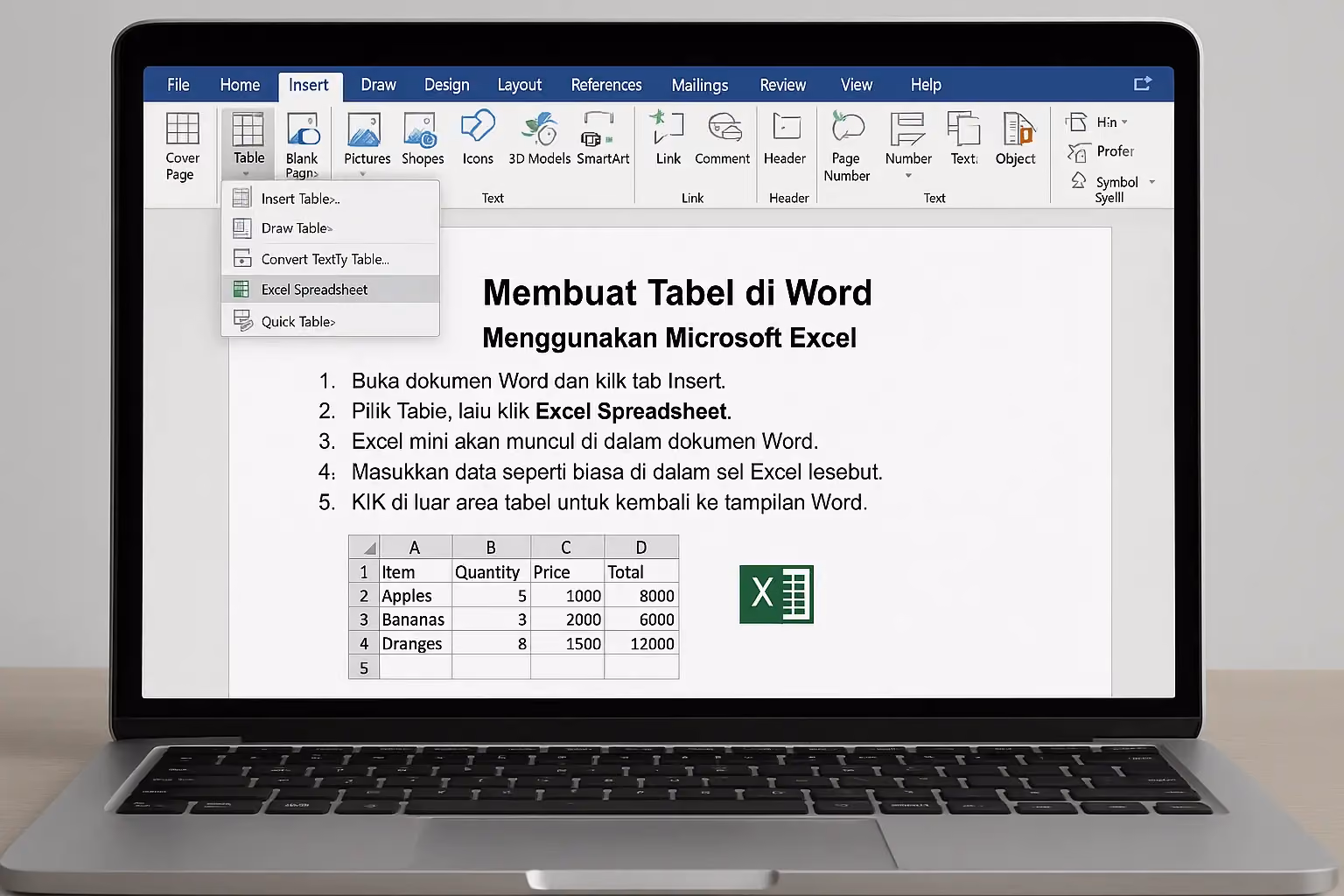1344x896 pixels.
Task: Click the green Excel logo in the document
Action: (x=776, y=594)
